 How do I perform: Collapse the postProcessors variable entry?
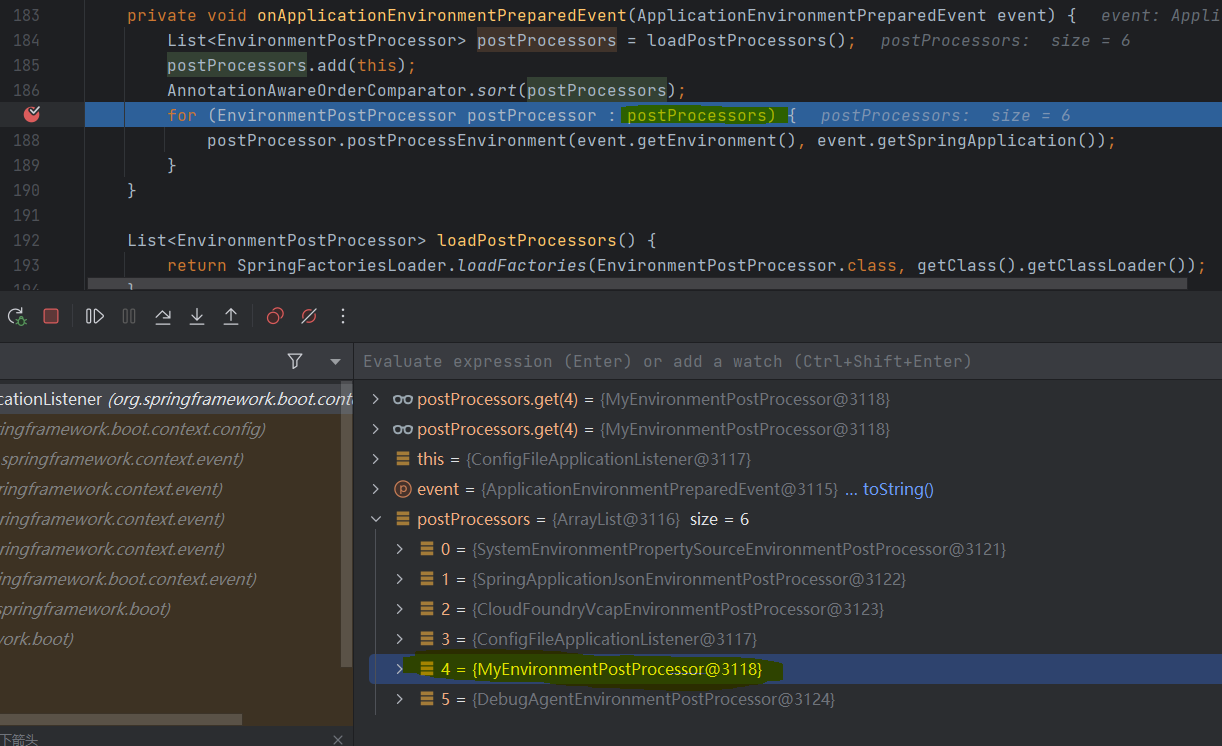click(x=376, y=518)
